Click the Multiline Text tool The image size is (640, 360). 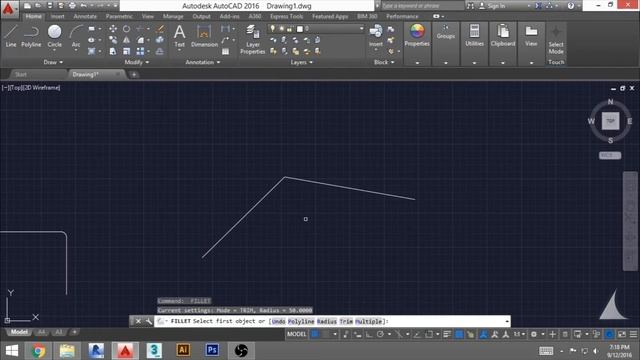pyautogui.click(x=180, y=36)
